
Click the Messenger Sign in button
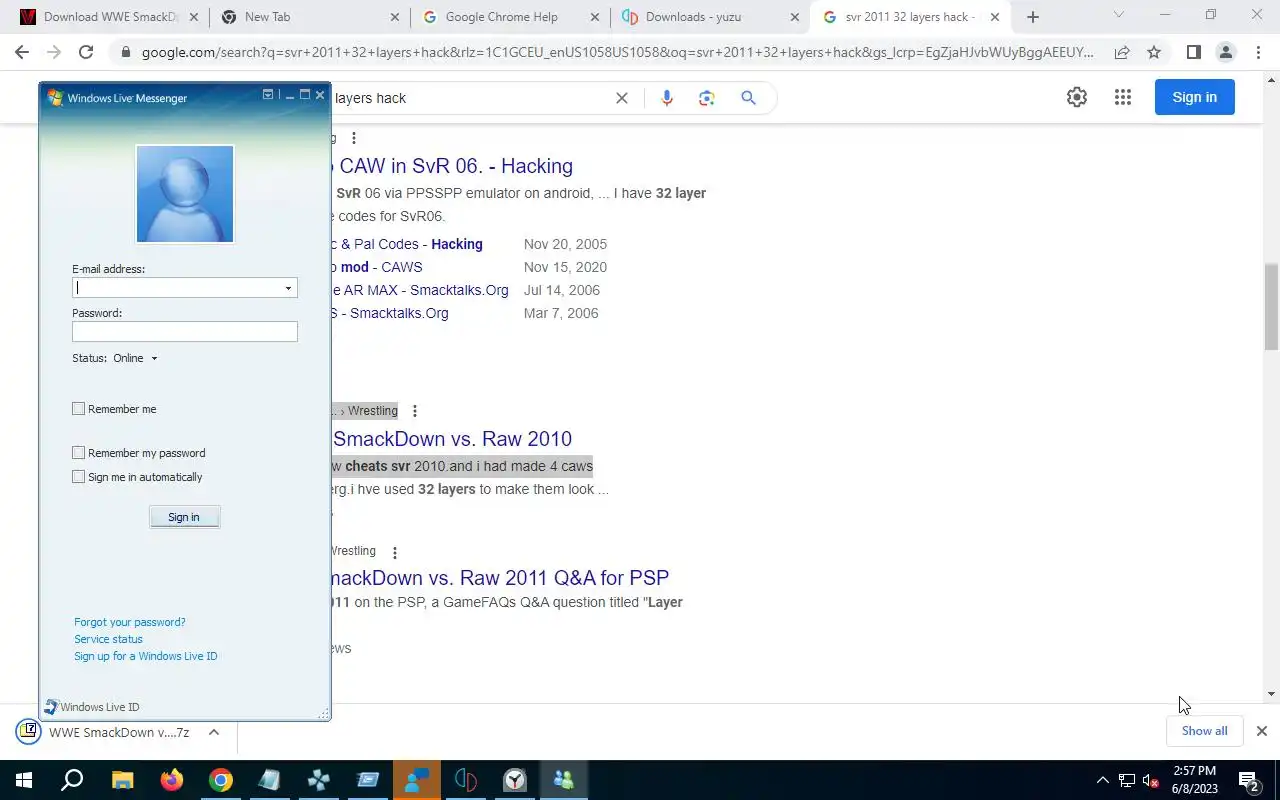pyautogui.click(x=184, y=517)
